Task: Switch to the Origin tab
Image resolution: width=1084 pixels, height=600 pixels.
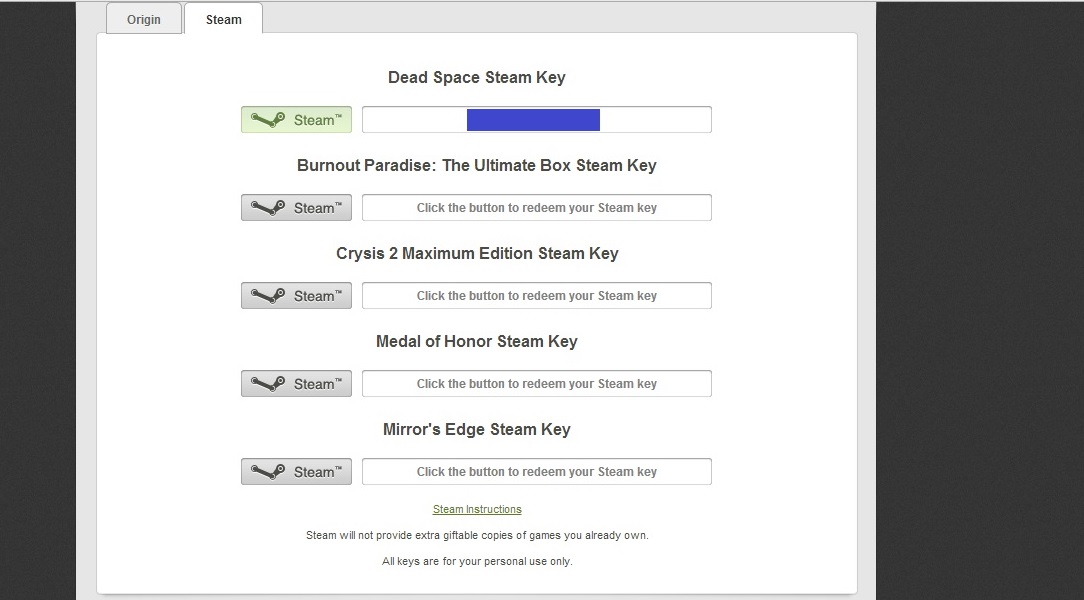Action: click(144, 19)
